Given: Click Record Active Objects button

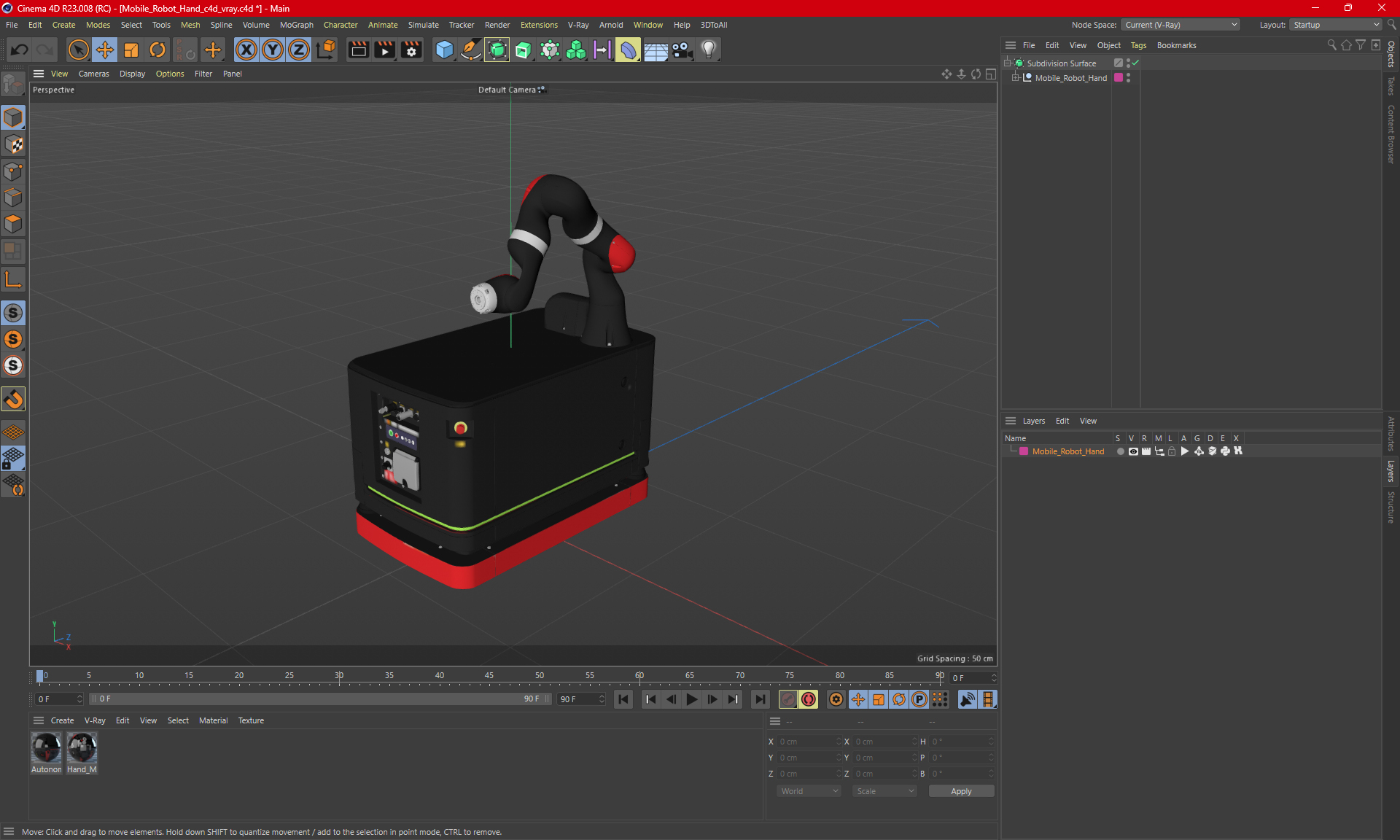Looking at the screenshot, I should click(788, 699).
